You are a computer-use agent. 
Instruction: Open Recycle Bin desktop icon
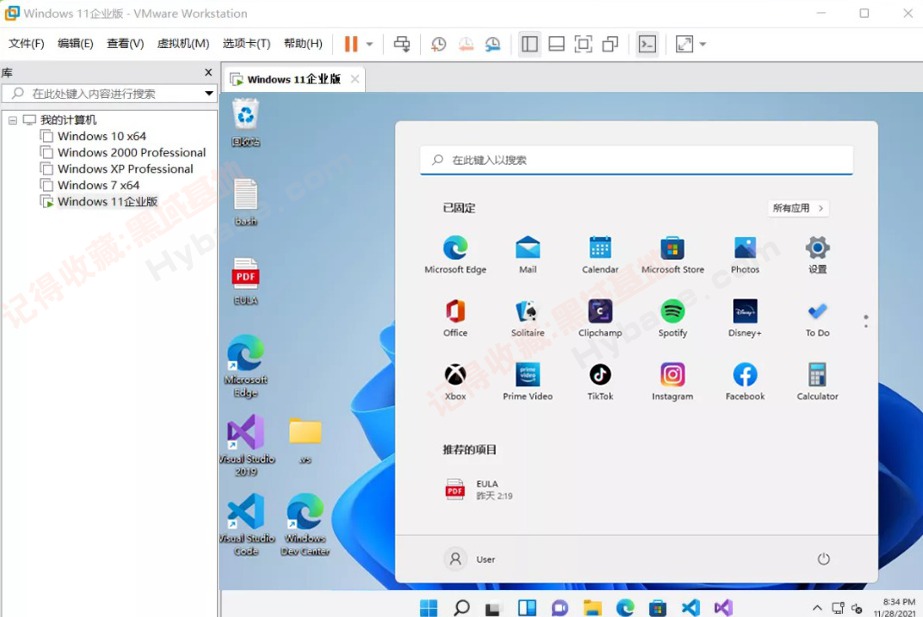pos(245,122)
